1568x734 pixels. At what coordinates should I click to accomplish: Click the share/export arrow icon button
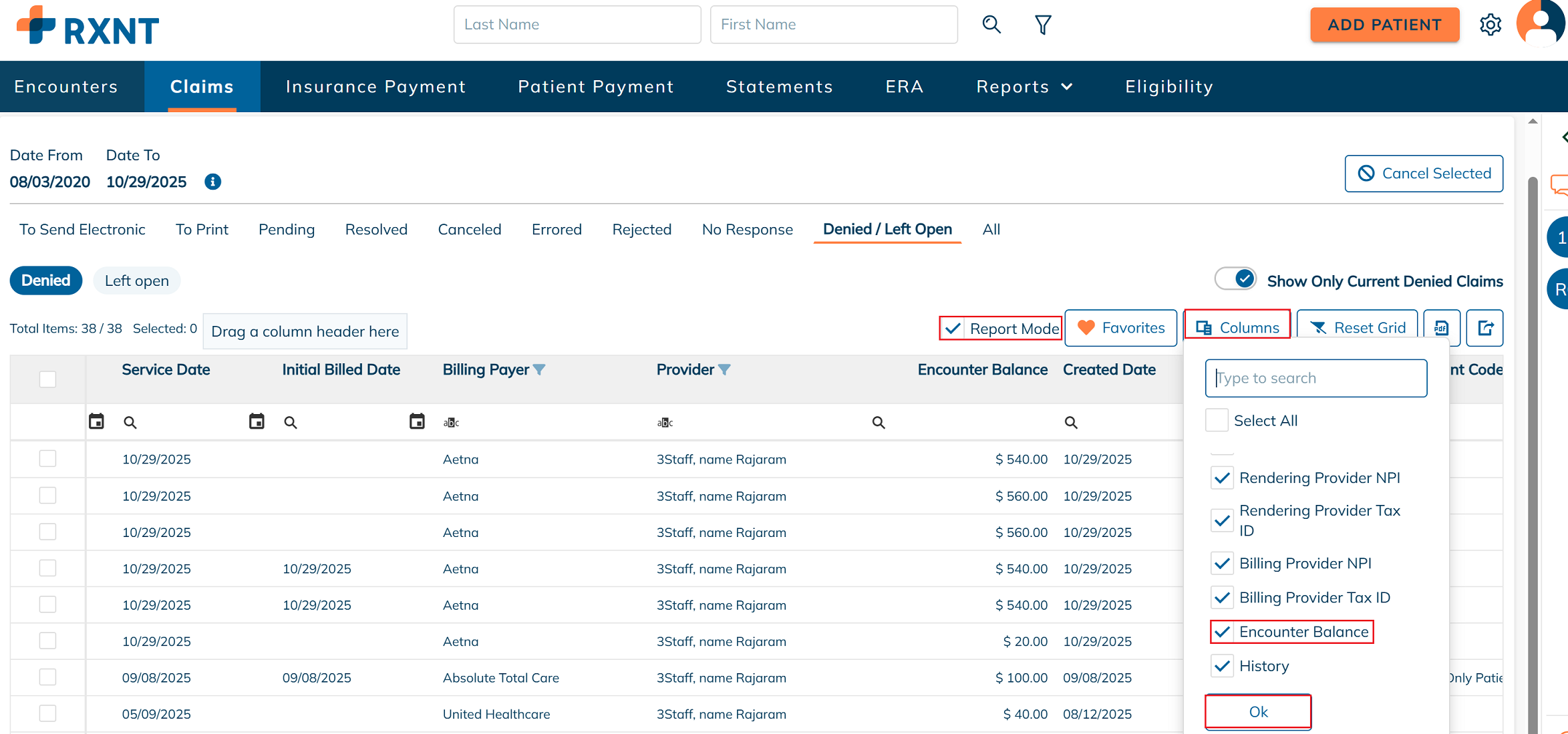1484,328
